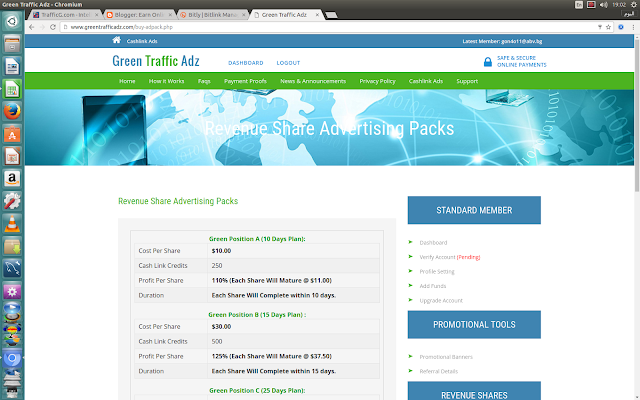Viewport: 640px width, 400px height.
Task: Open a new browser tab
Action: click(331, 15)
